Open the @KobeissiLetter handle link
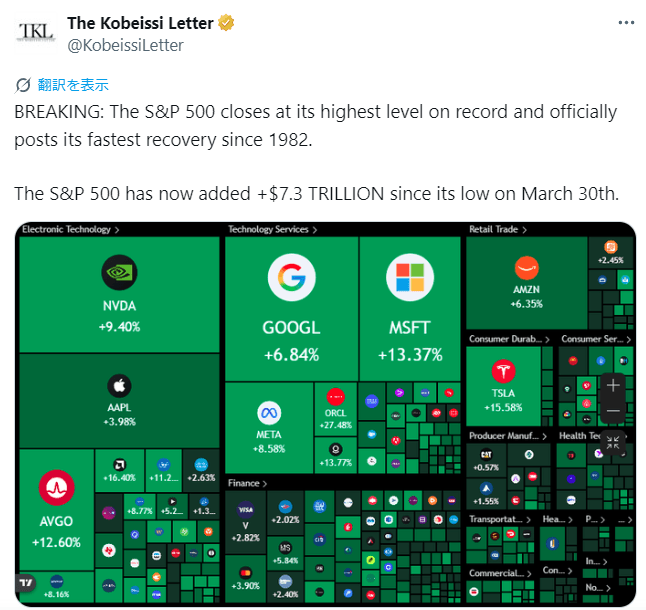 pyautogui.click(x=125, y=45)
